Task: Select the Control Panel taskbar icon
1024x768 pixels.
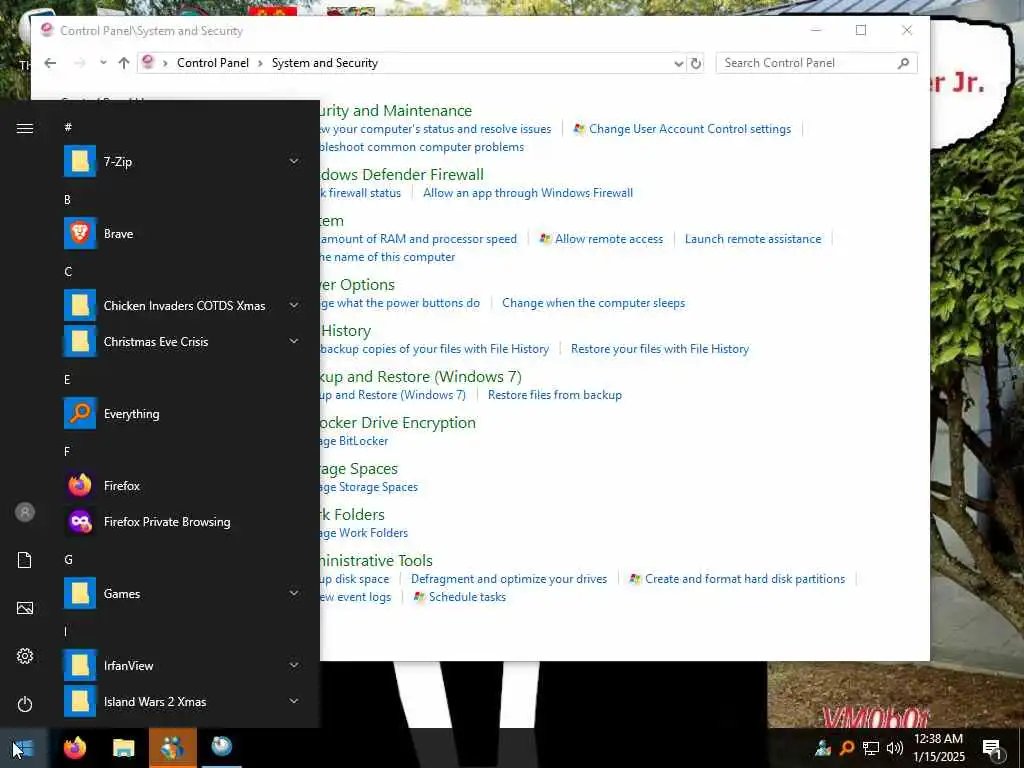Action: (172, 748)
